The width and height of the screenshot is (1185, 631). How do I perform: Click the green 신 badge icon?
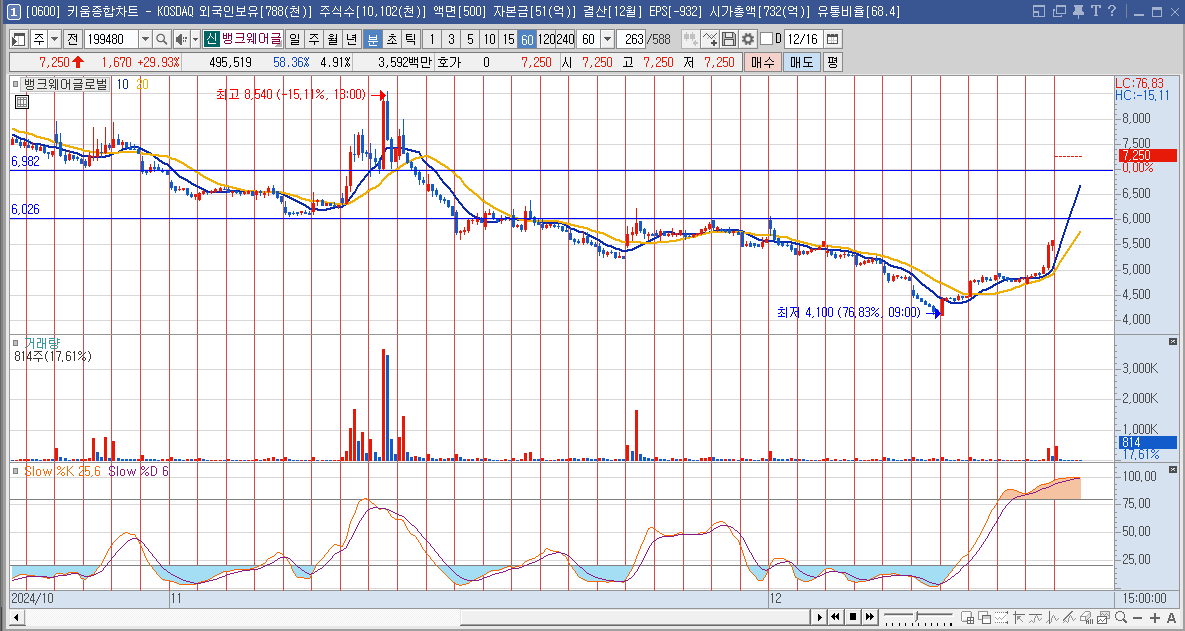212,39
